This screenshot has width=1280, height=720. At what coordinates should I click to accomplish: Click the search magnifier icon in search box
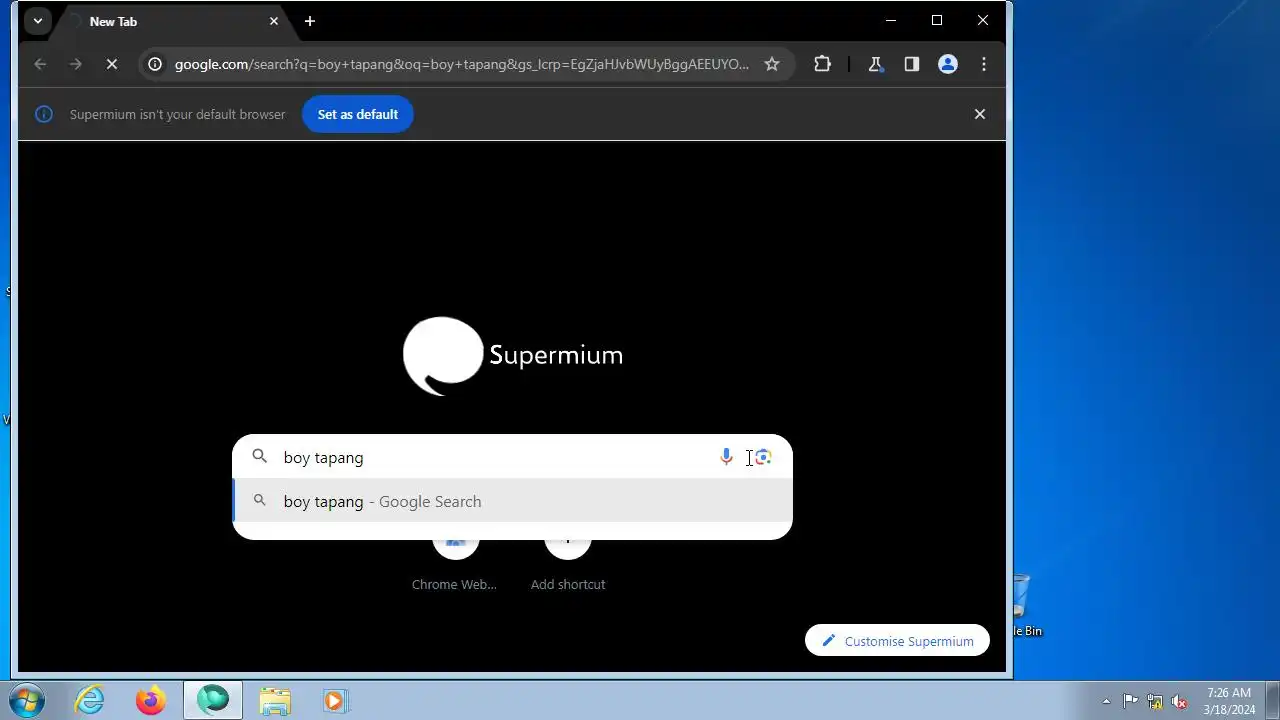[260, 457]
